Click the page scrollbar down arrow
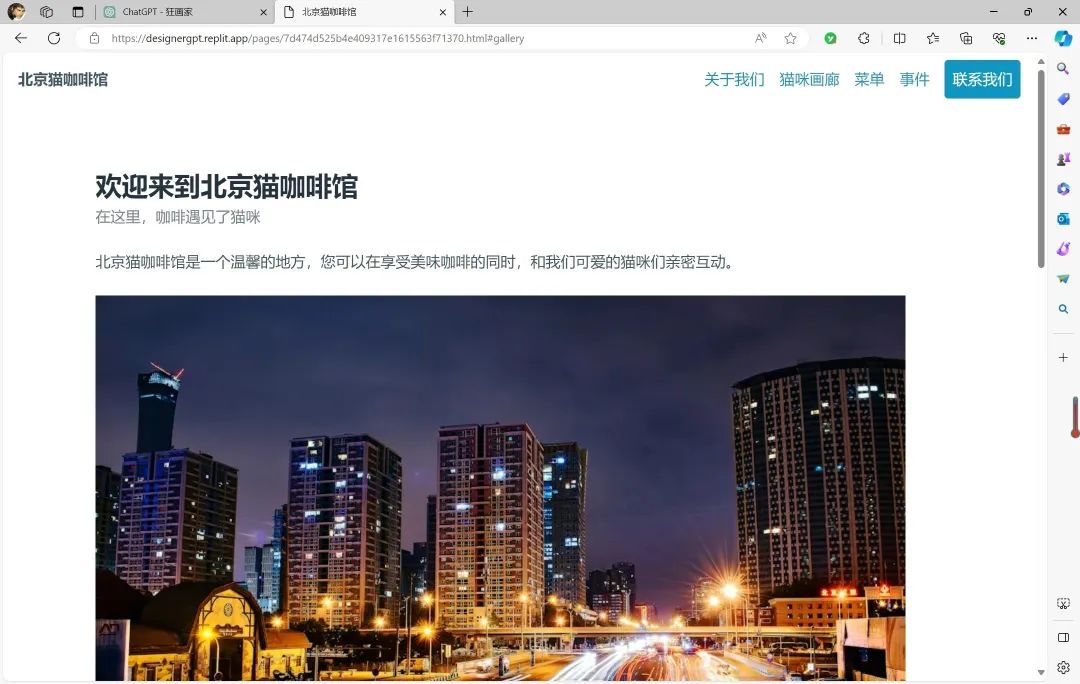This screenshot has height=684, width=1080. (1041, 672)
